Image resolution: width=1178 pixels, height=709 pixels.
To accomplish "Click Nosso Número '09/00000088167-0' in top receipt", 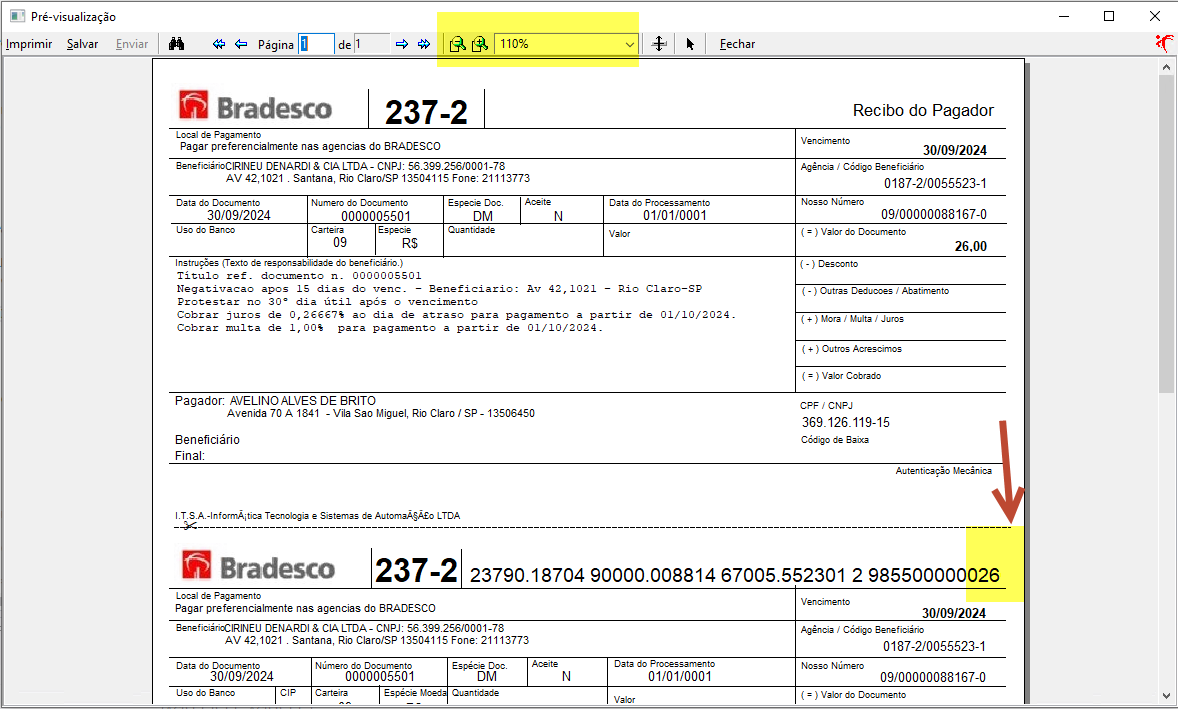I will click(x=934, y=215).
